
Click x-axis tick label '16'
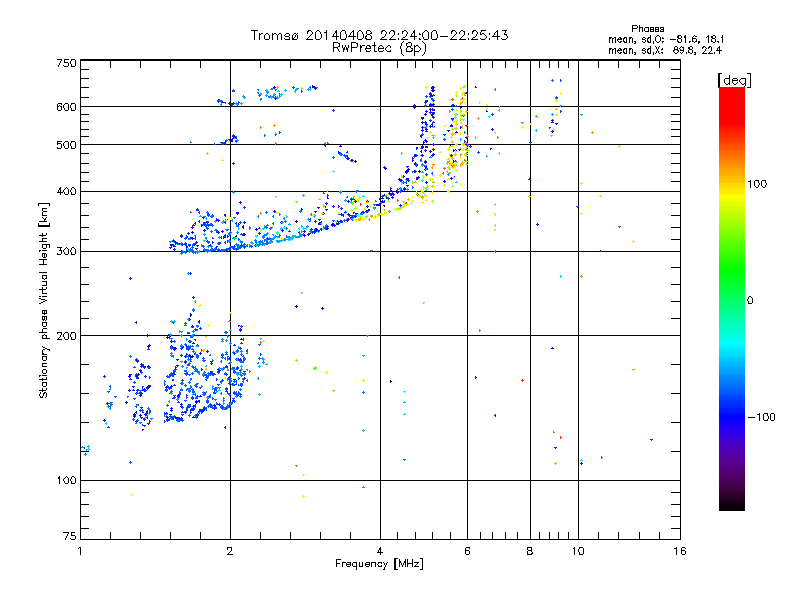tap(680, 551)
